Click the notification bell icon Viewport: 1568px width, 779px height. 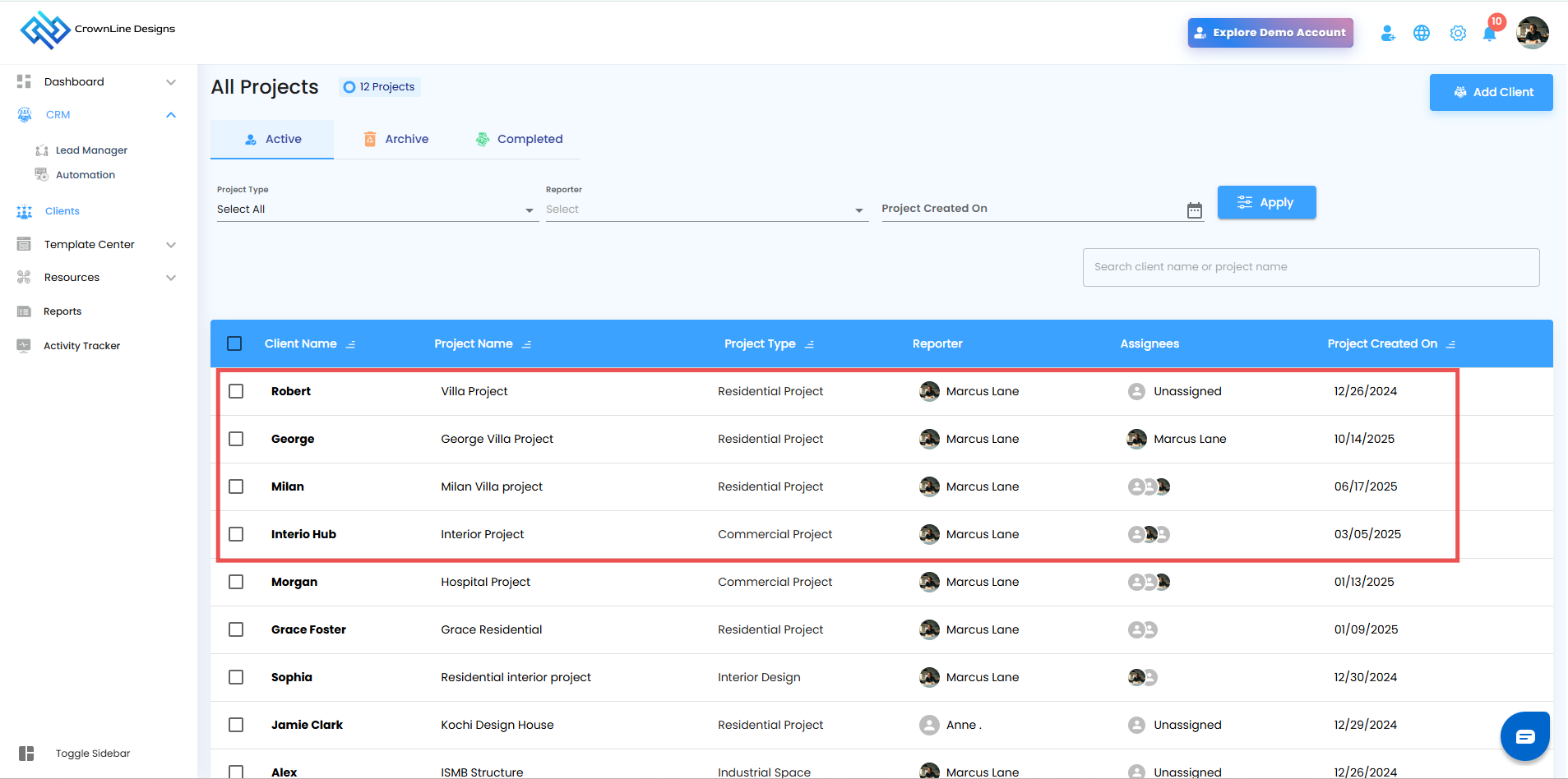point(1489,34)
